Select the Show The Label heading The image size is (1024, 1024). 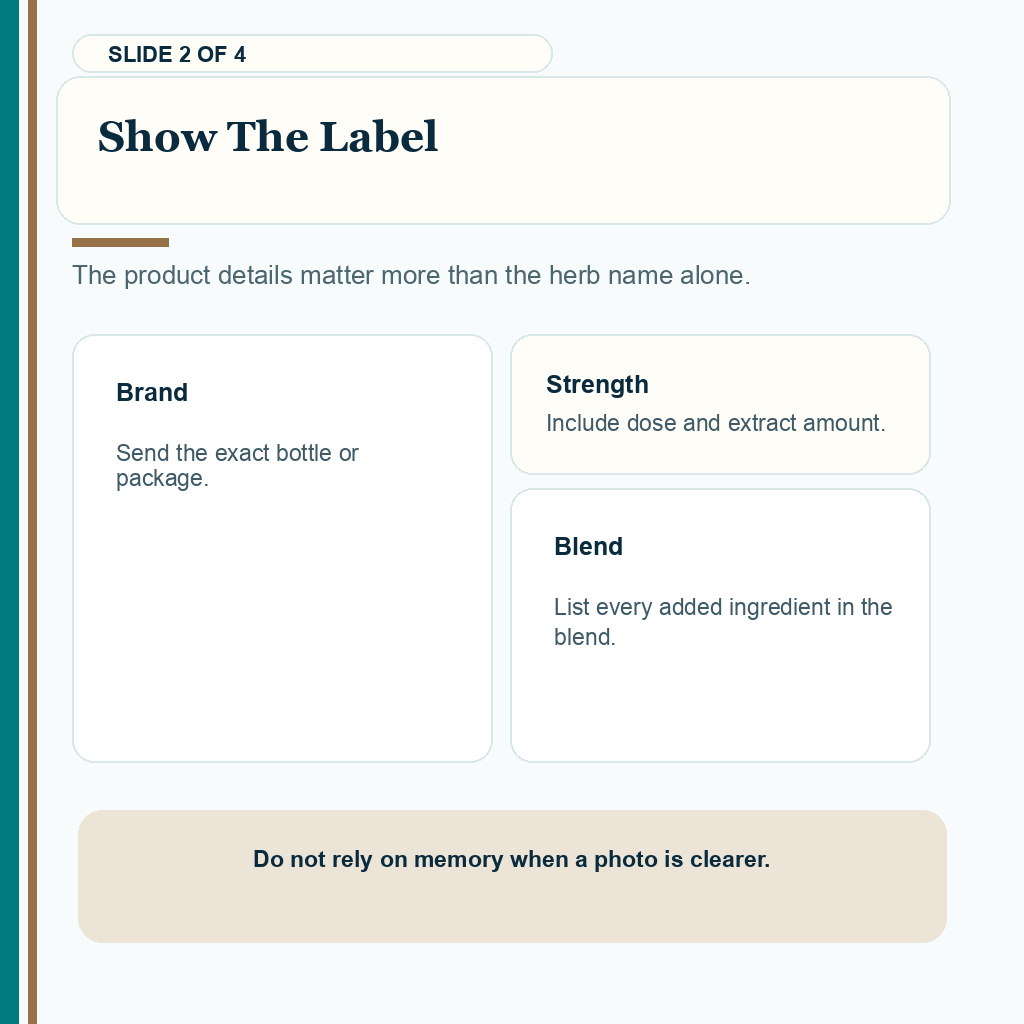[x=268, y=136]
